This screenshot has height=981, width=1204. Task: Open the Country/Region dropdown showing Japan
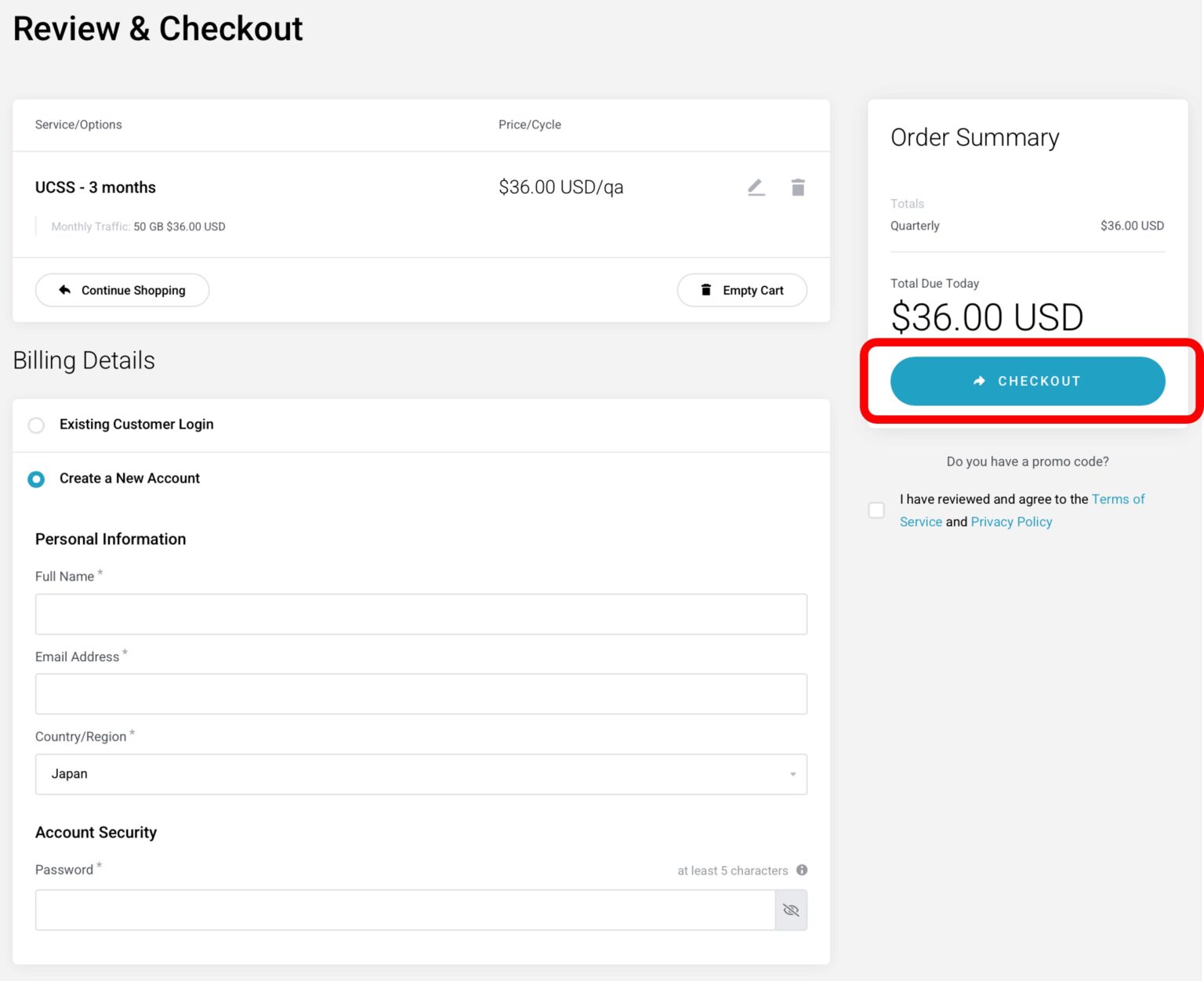pos(421,774)
